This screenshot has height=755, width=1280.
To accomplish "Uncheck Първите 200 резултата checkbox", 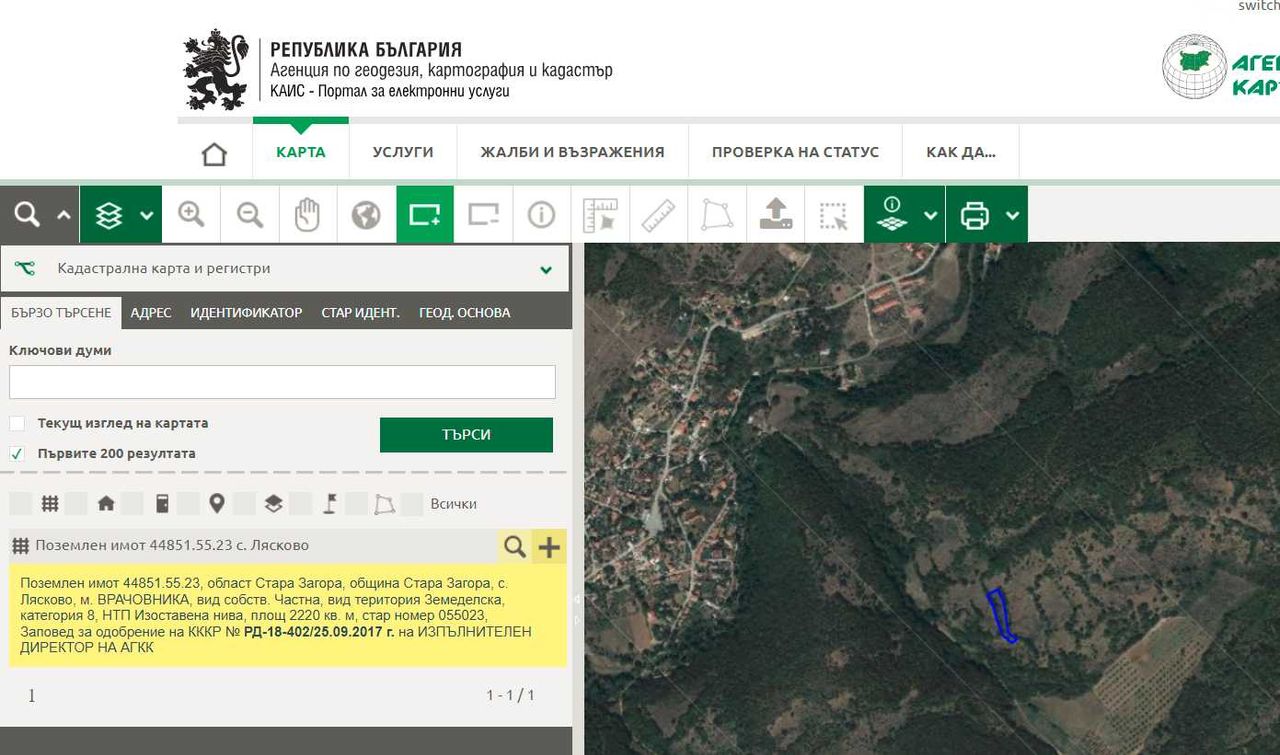I will [17, 453].
